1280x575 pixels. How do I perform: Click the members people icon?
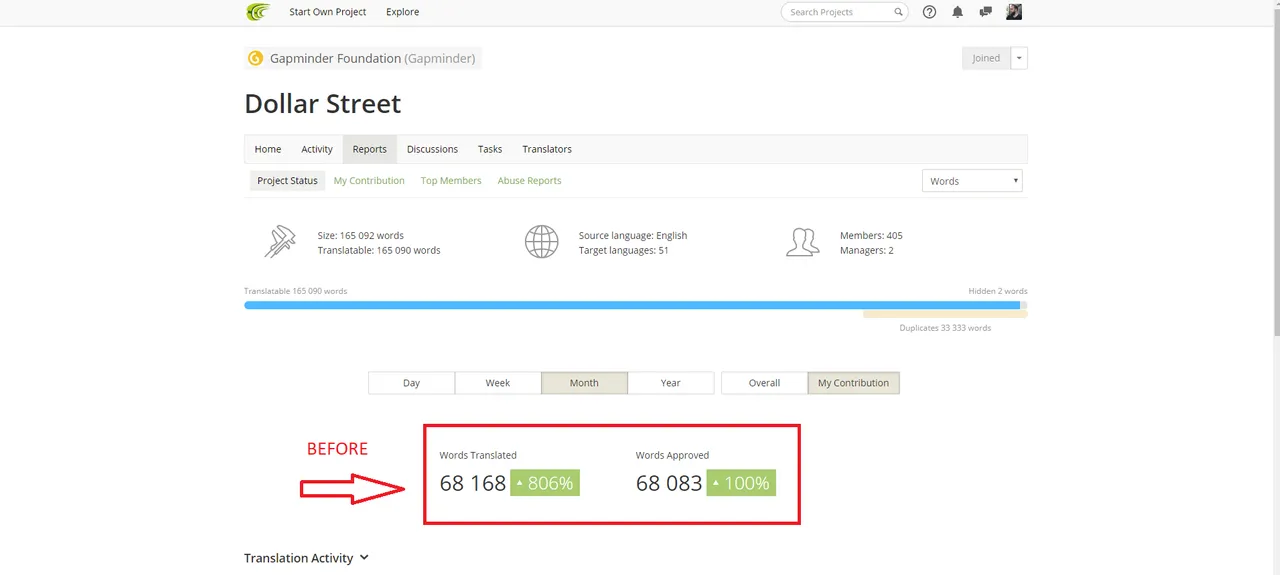pyautogui.click(x=803, y=242)
